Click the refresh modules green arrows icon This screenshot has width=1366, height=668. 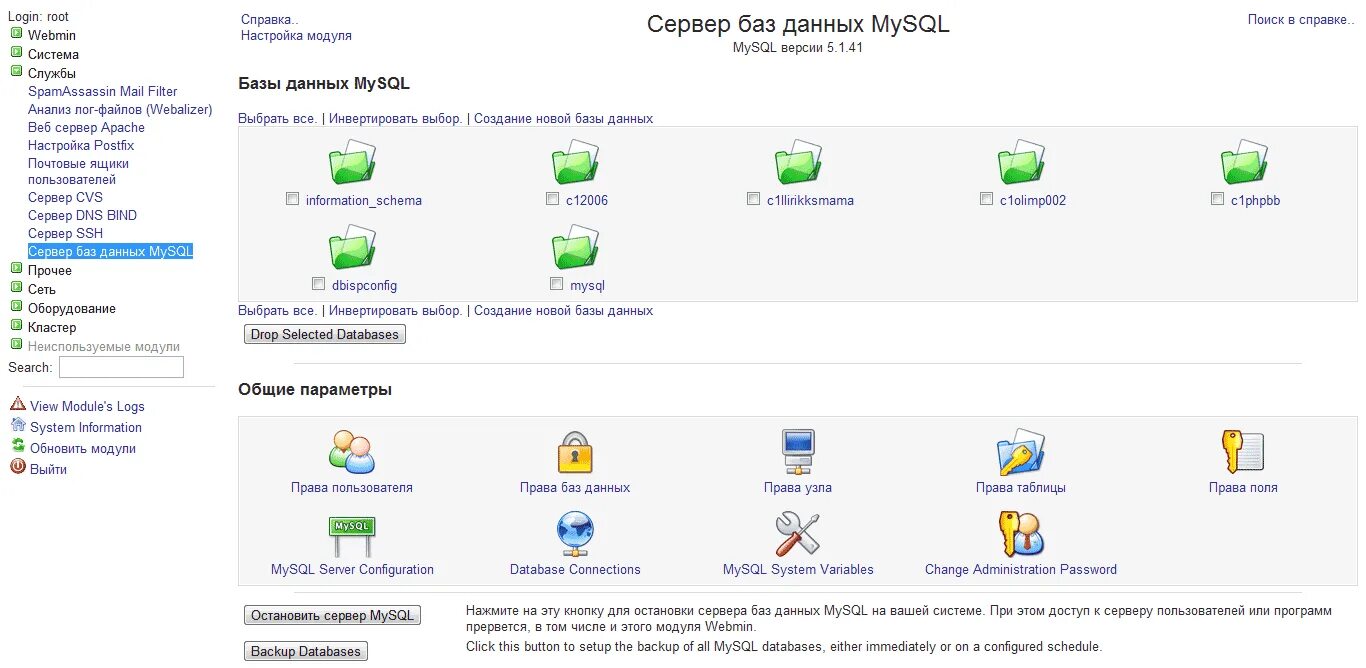pos(18,446)
